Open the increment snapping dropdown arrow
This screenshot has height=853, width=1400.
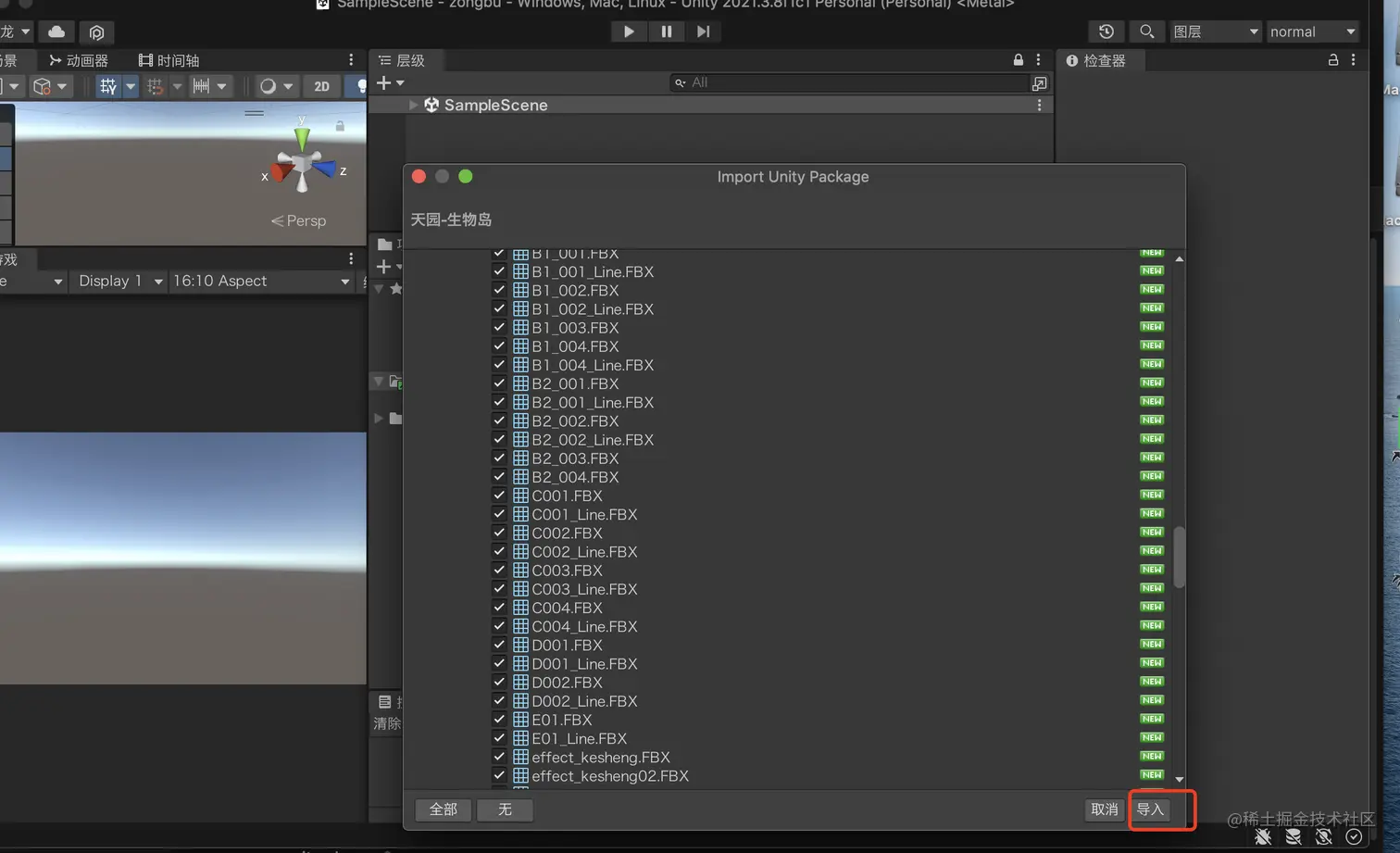pyautogui.click(x=221, y=86)
